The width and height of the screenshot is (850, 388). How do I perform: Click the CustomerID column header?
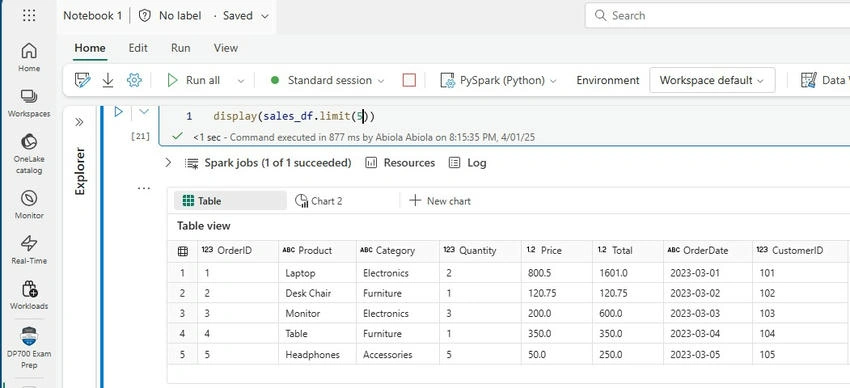point(800,250)
